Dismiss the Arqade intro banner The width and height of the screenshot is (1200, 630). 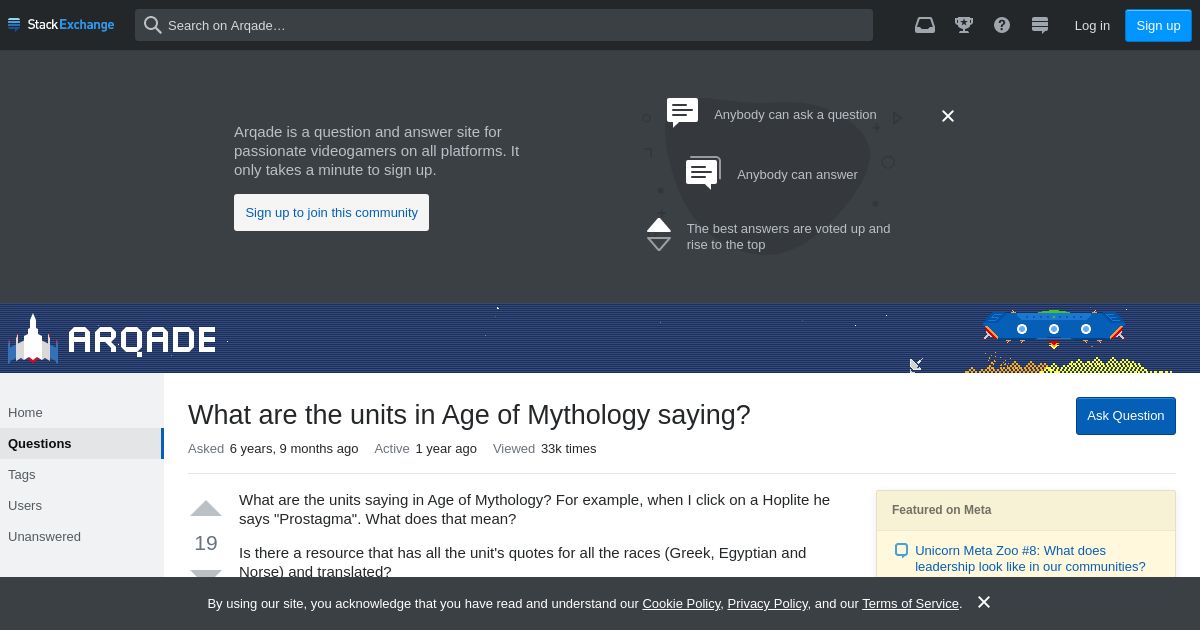(x=948, y=116)
